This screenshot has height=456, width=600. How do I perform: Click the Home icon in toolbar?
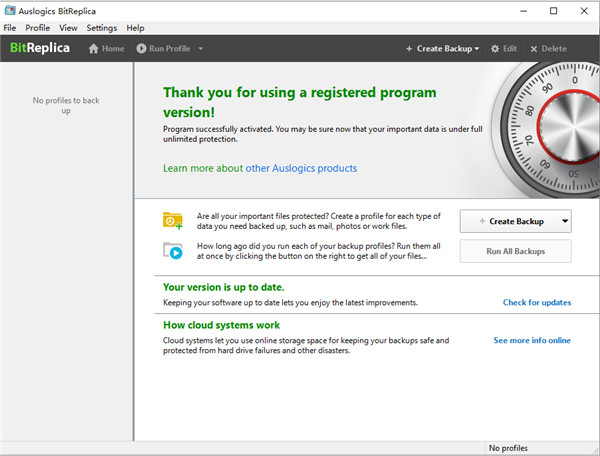pos(94,49)
